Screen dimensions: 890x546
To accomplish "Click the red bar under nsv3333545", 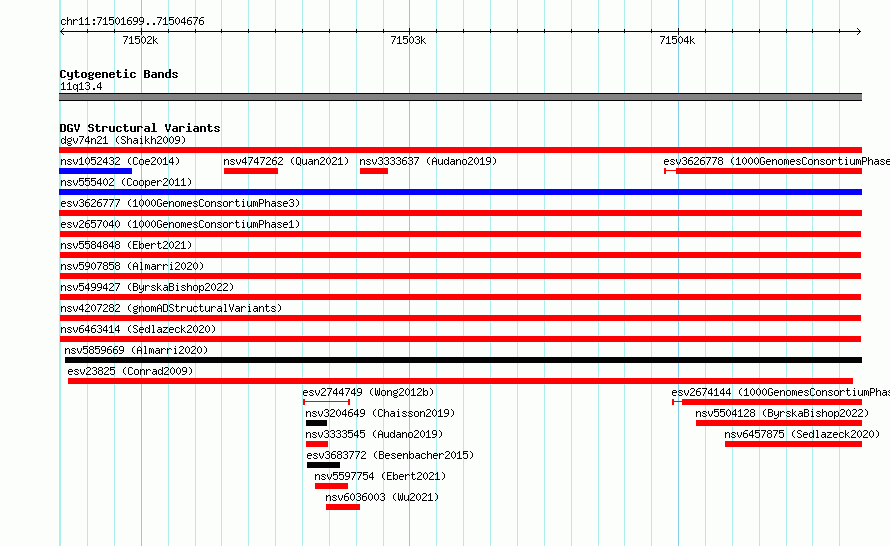I will [317, 444].
